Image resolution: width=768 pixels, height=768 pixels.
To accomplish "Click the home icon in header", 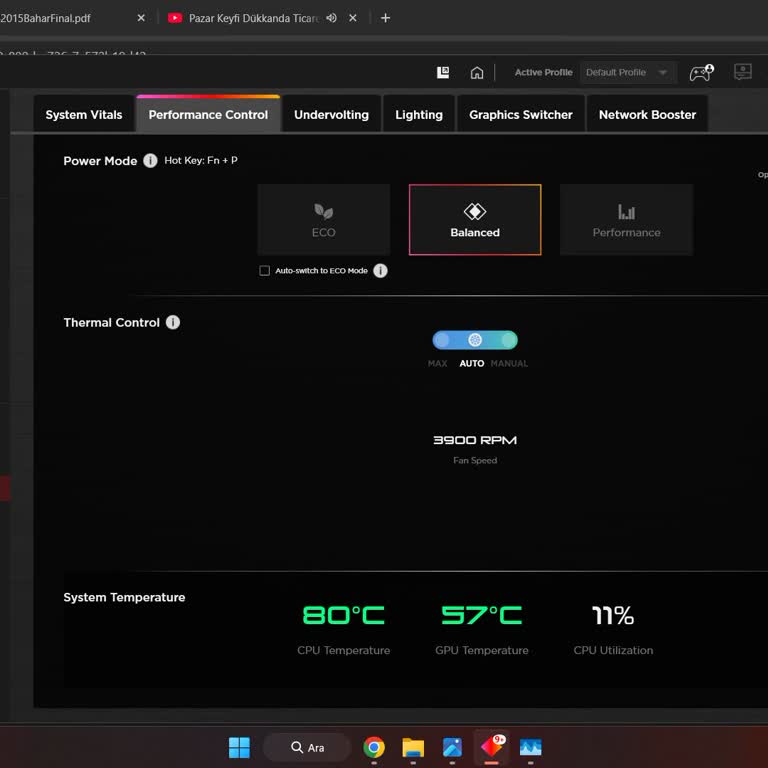I will click(477, 72).
